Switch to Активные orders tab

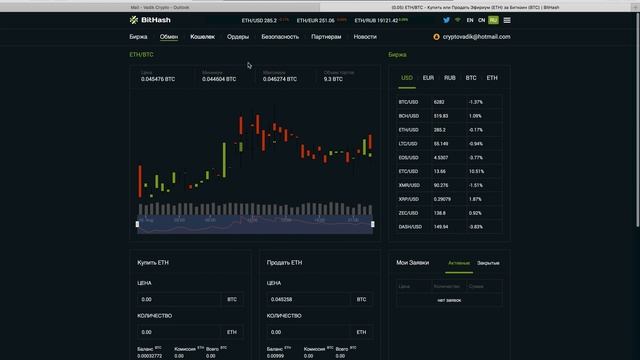tap(459, 263)
